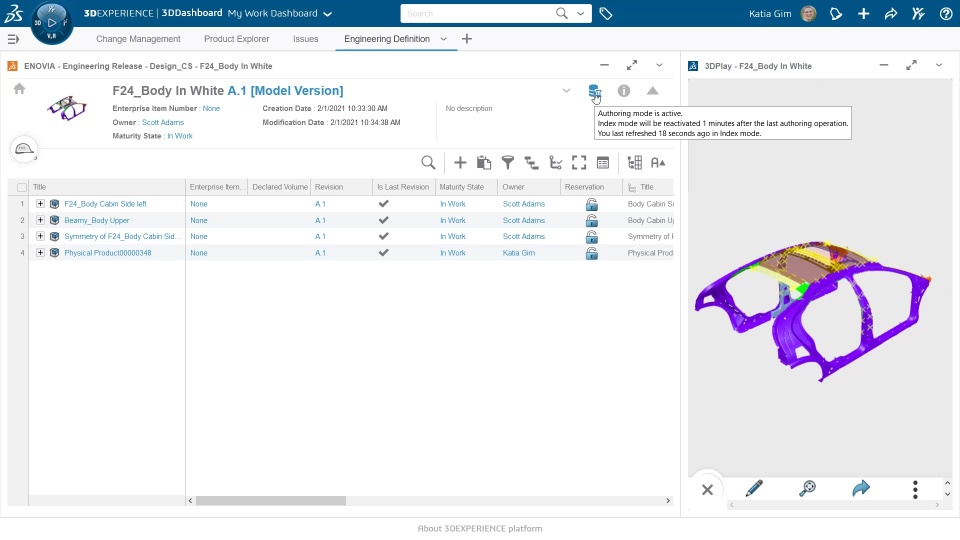Open 3DPlay widget menu chevron
The width and height of the screenshot is (960, 540).
pyautogui.click(x=939, y=65)
